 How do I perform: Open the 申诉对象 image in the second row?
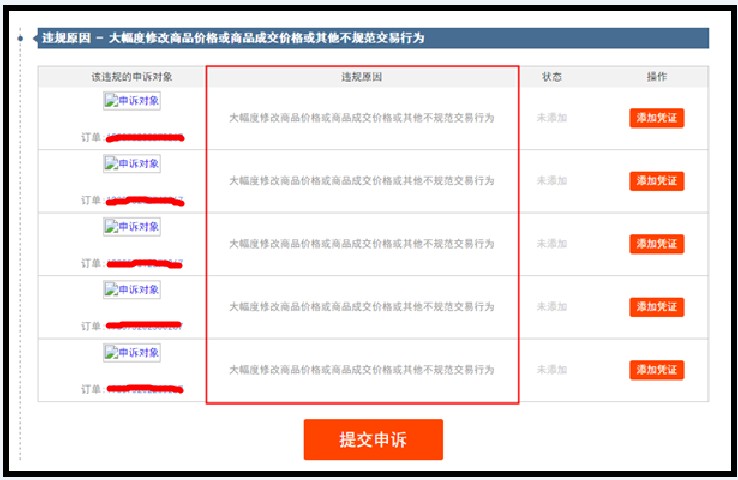(132, 164)
